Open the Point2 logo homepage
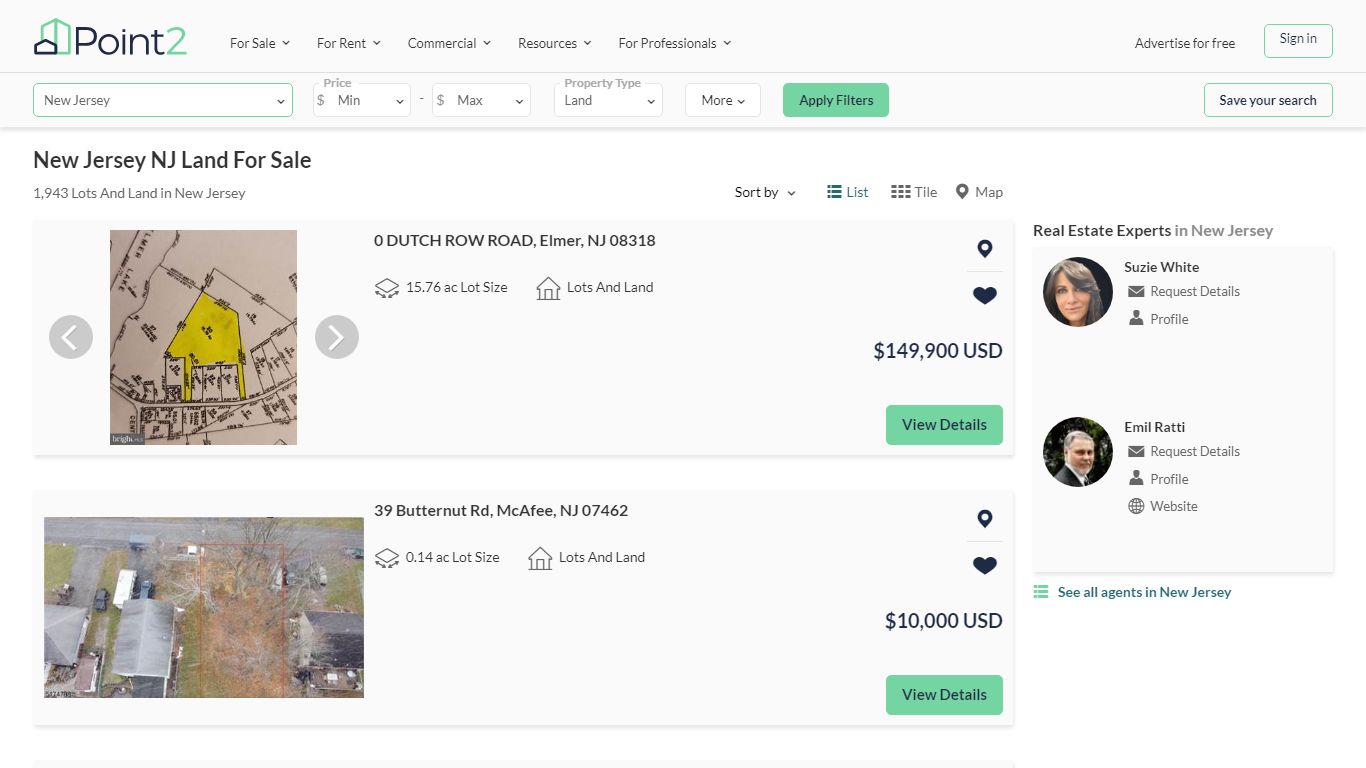The image size is (1366, 768). click(110, 39)
